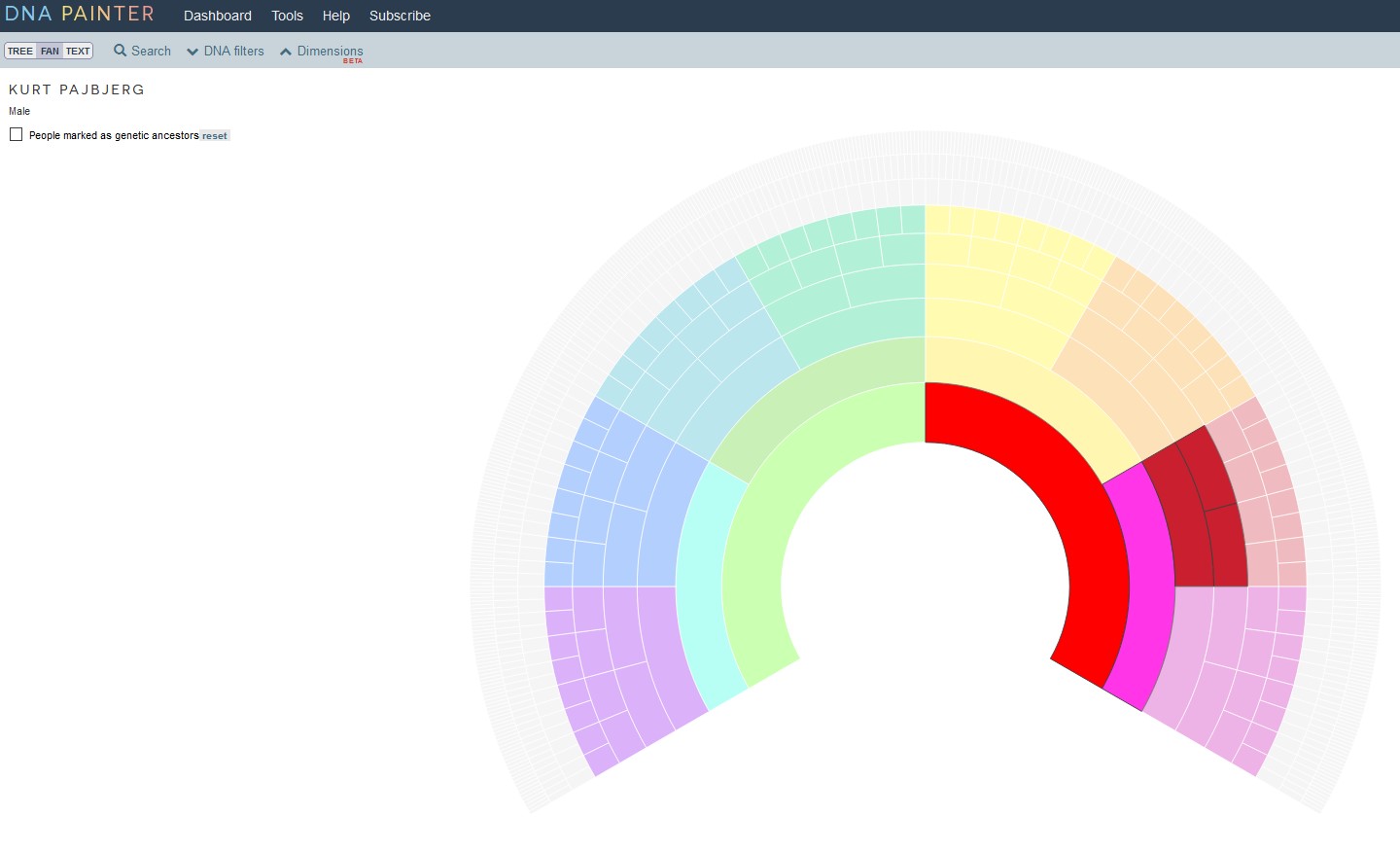Reset the genetic ancestors marking

215,136
